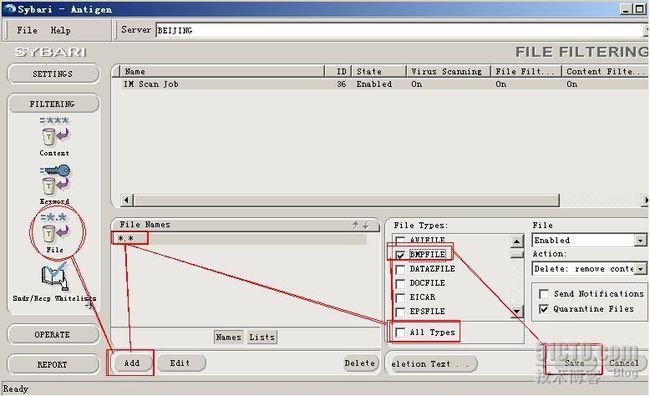Expand the OPERATE section

pos(53,334)
